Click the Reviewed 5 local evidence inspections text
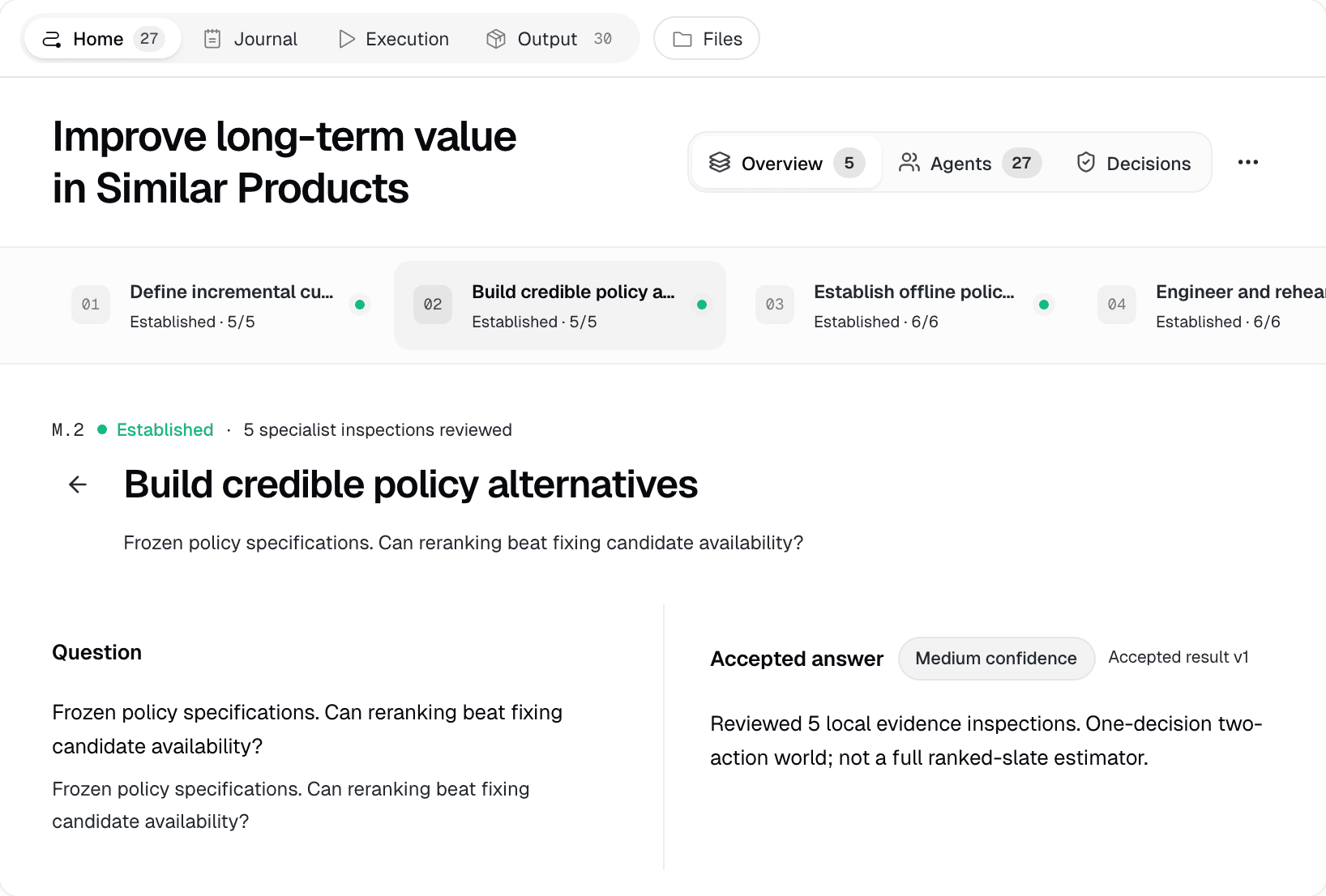 pyautogui.click(x=986, y=740)
